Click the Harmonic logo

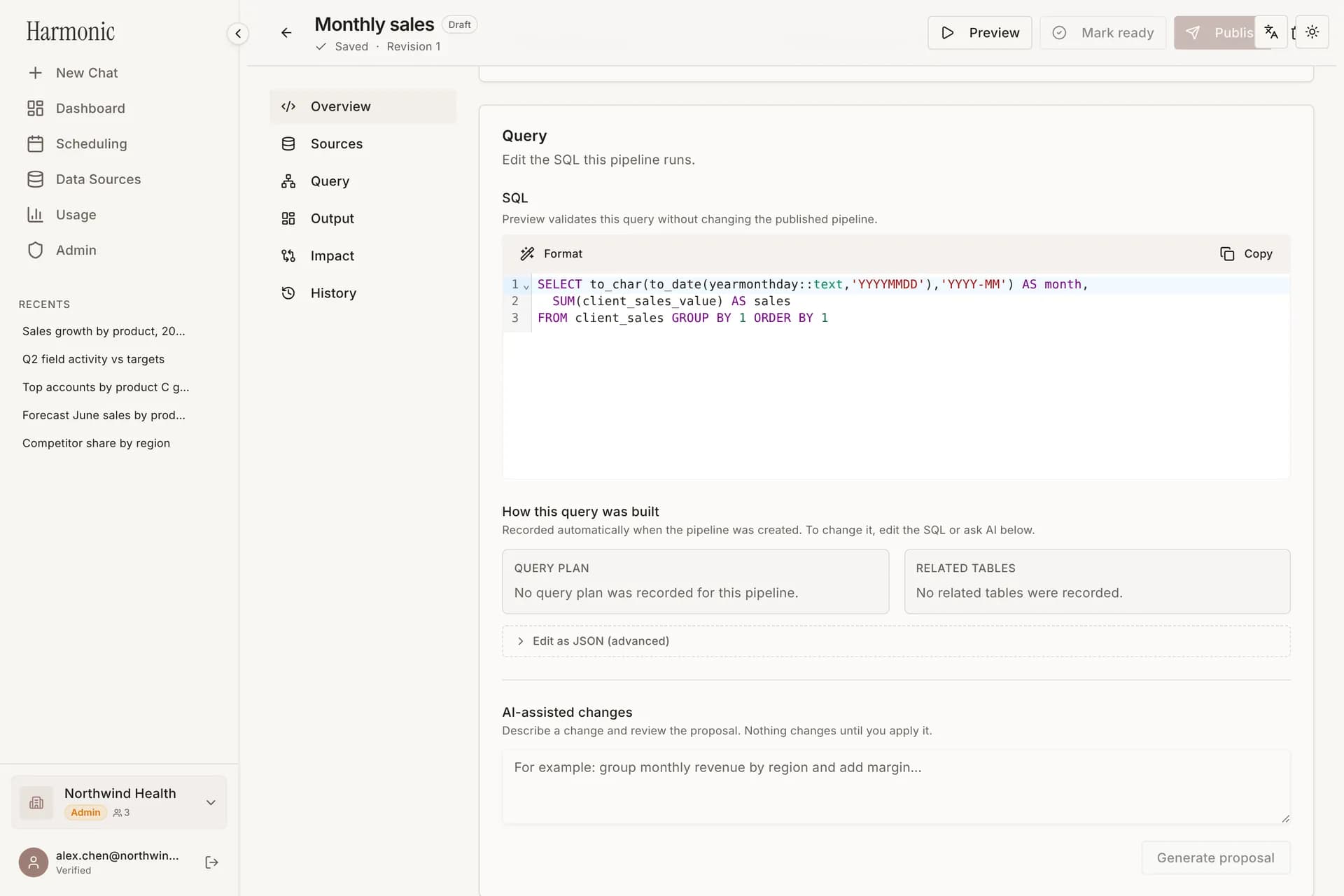coord(70,31)
